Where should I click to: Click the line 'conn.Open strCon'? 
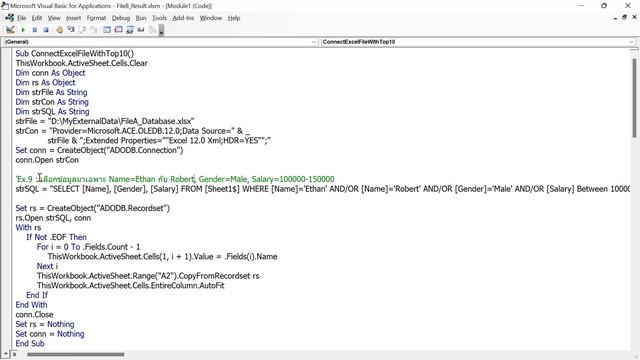(47, 160)
